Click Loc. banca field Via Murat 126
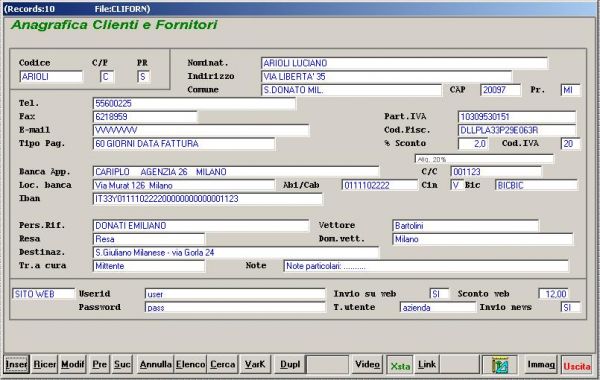This screenshot has height=380, width=600. (x=184, y=185)
